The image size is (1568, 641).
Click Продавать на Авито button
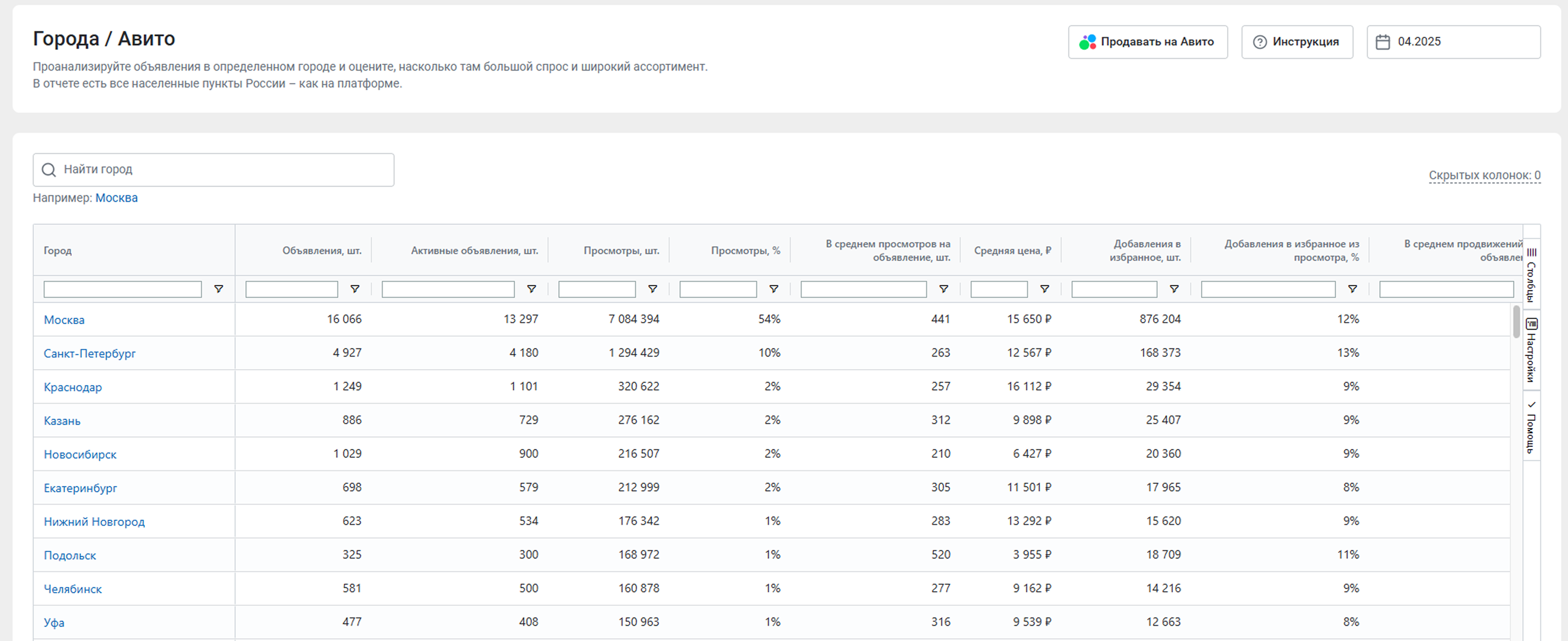(1147, 42)
